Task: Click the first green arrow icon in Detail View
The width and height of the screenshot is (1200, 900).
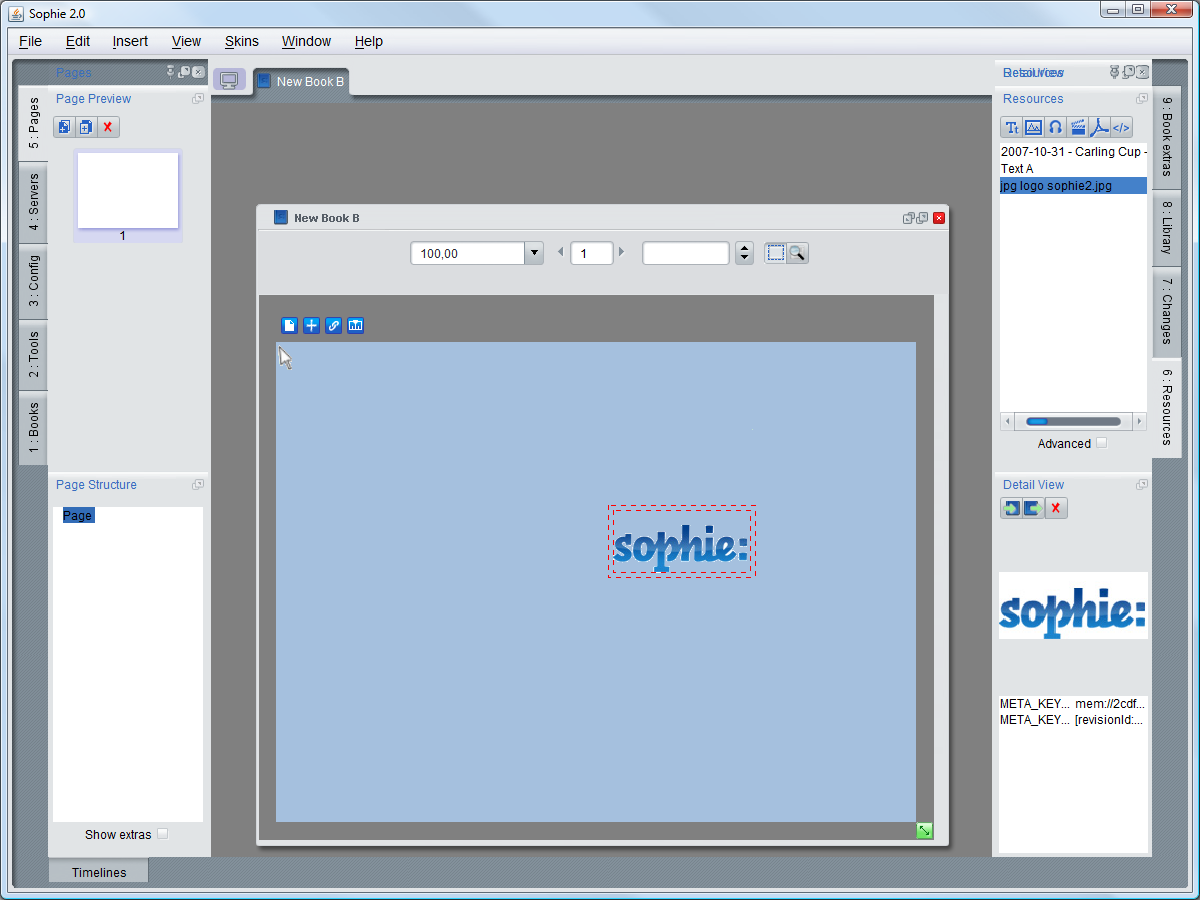Action: tap(1011, 508)
